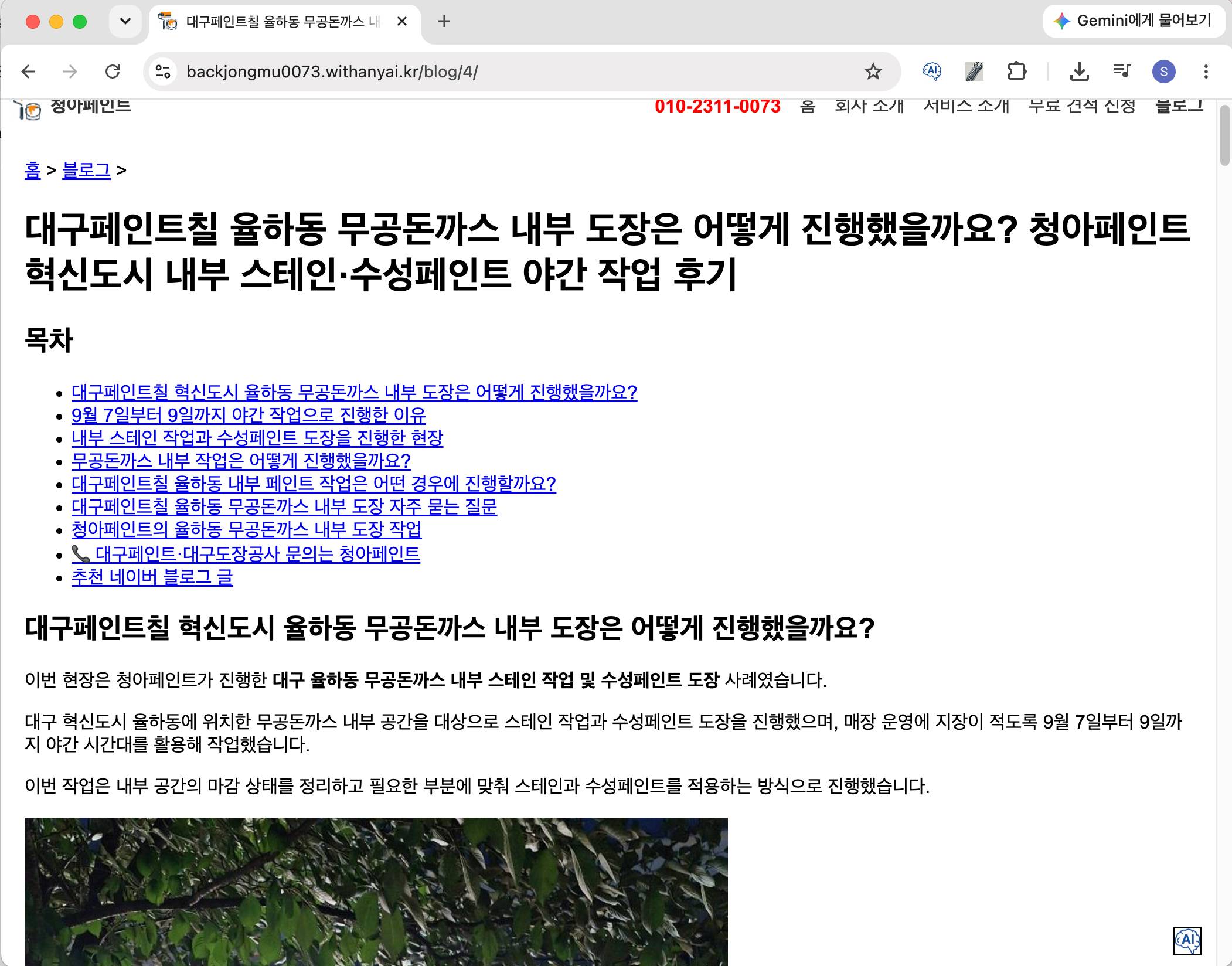Go back to the previous page
Viewport: 1232px width, 966px height.
tap(28, 72)
